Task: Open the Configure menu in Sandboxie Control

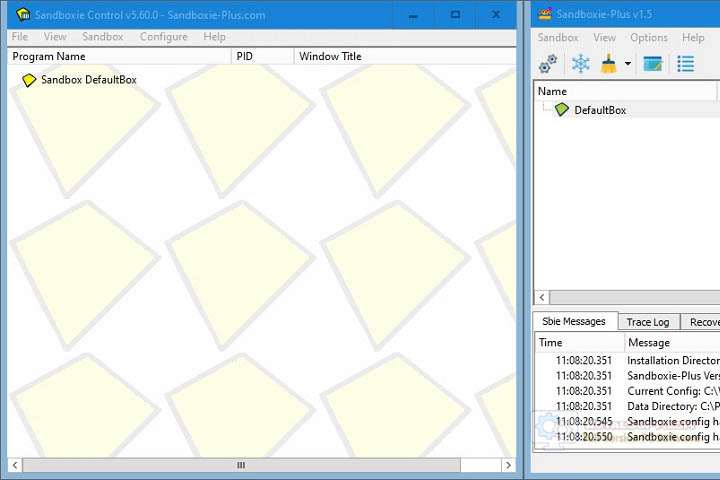Action: pos(163,37)
